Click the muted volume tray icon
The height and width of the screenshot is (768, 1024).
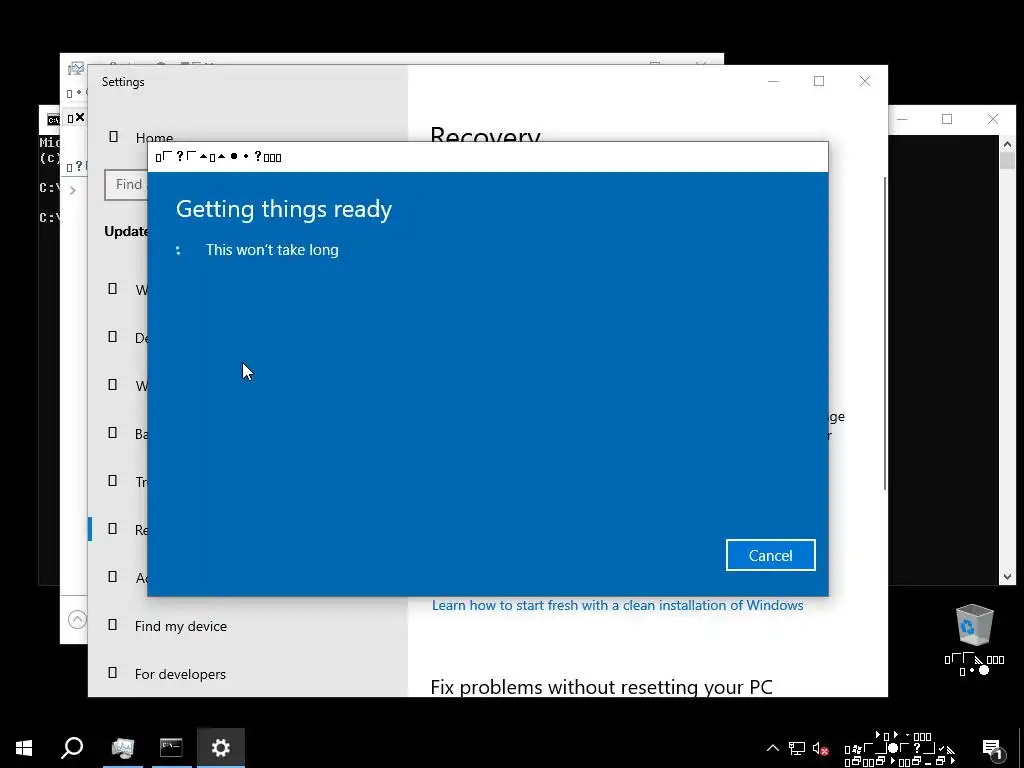(x=821, y=748)
